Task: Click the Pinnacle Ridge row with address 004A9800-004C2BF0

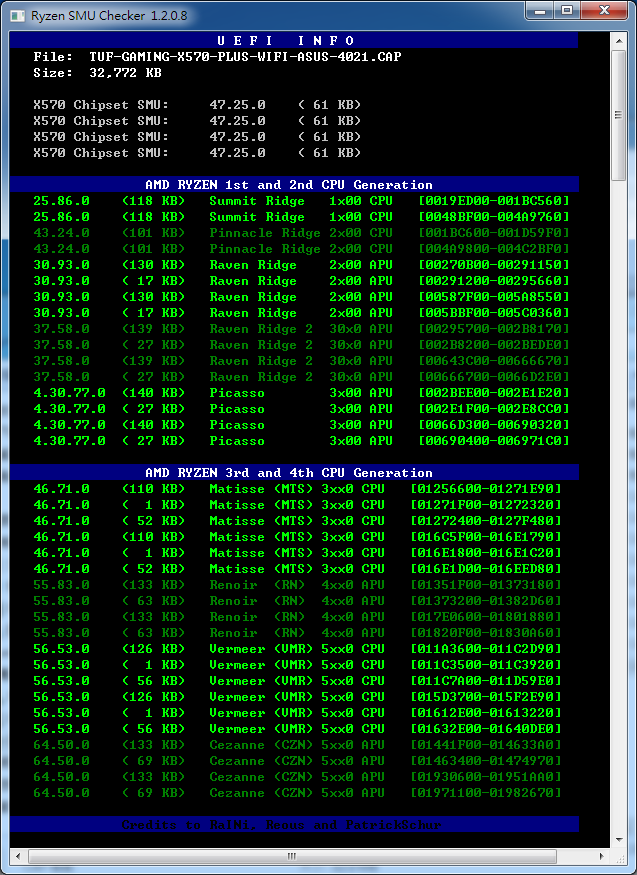Action: coord(301,249)
